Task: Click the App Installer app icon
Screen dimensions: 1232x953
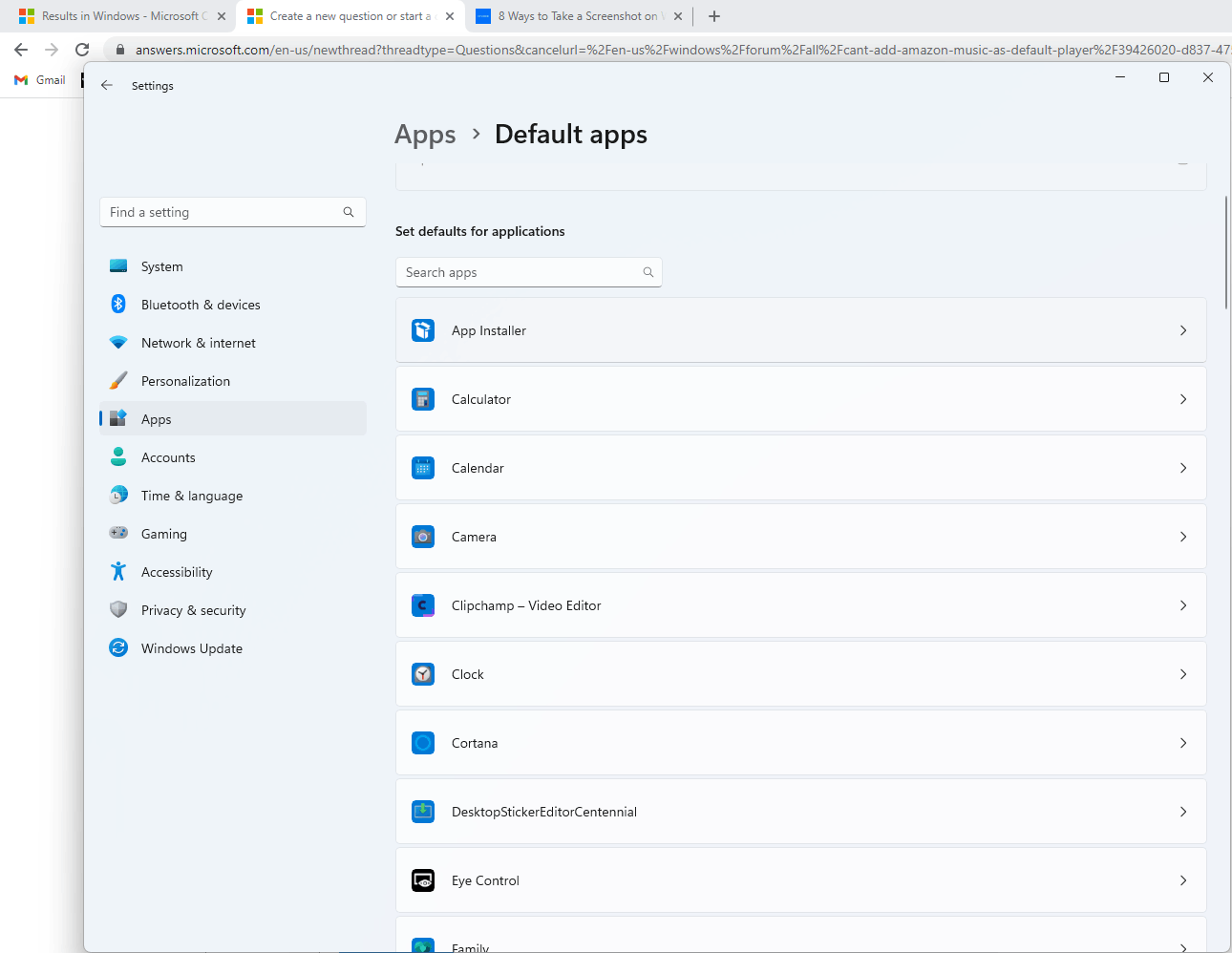Action: pos(423,330)
